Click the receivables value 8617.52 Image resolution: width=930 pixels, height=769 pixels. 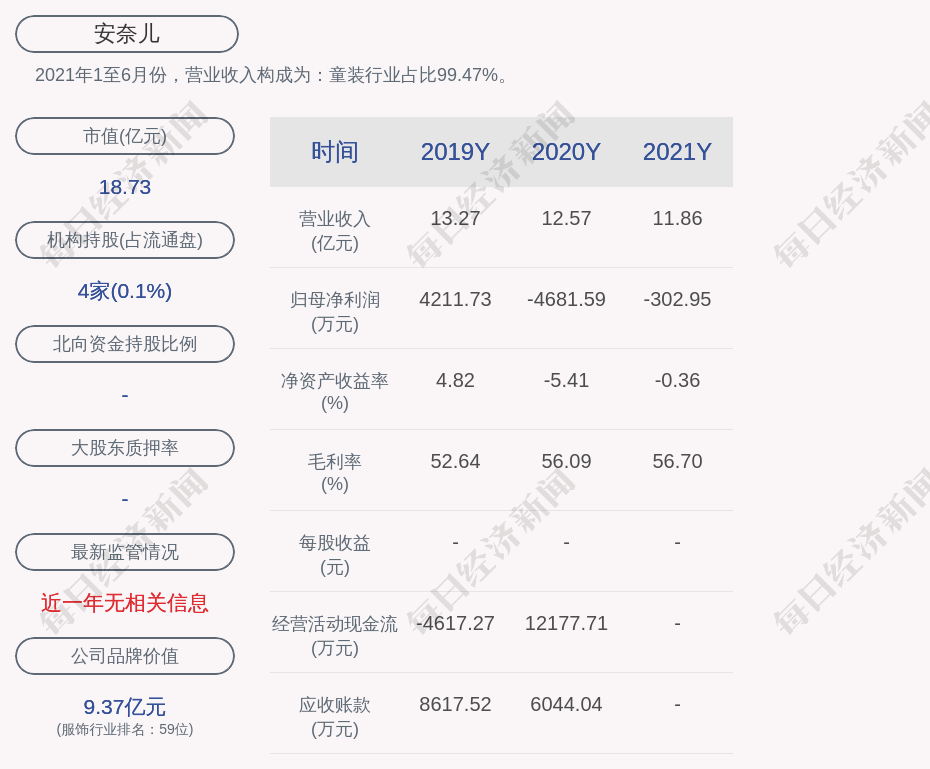(x=456, y=704)
